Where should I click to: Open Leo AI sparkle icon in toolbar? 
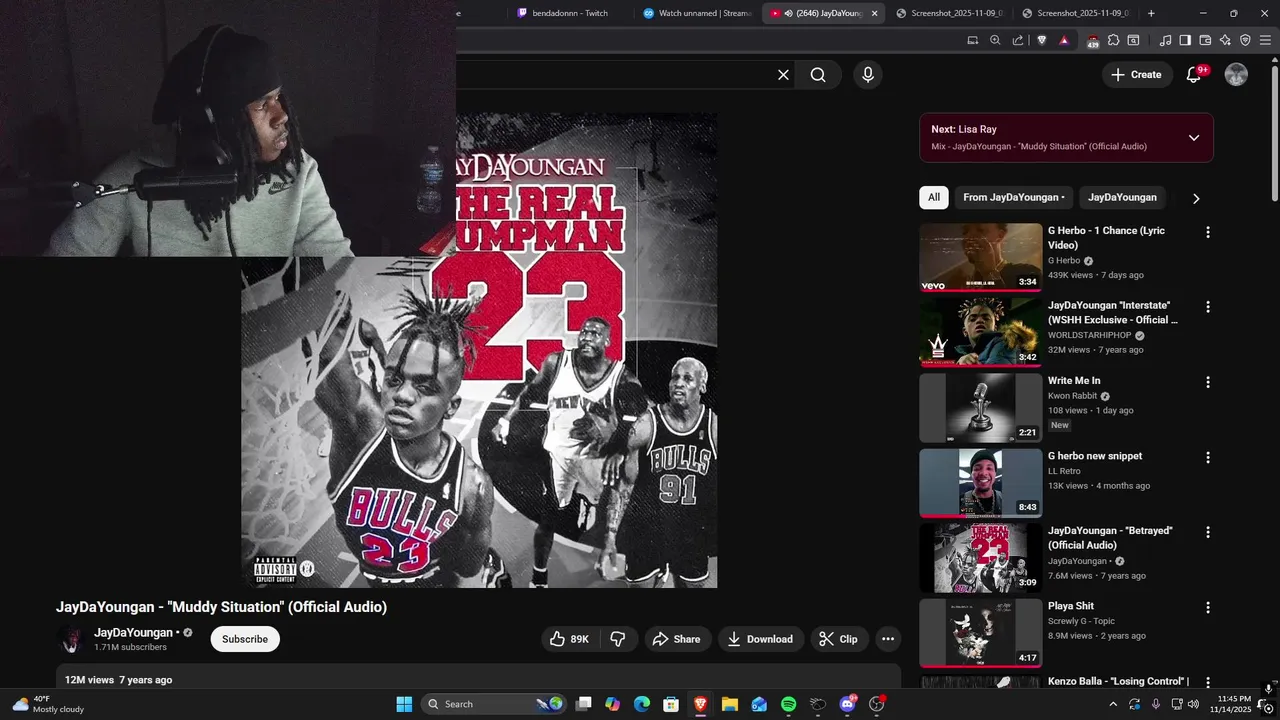[x=1225, y=40]
